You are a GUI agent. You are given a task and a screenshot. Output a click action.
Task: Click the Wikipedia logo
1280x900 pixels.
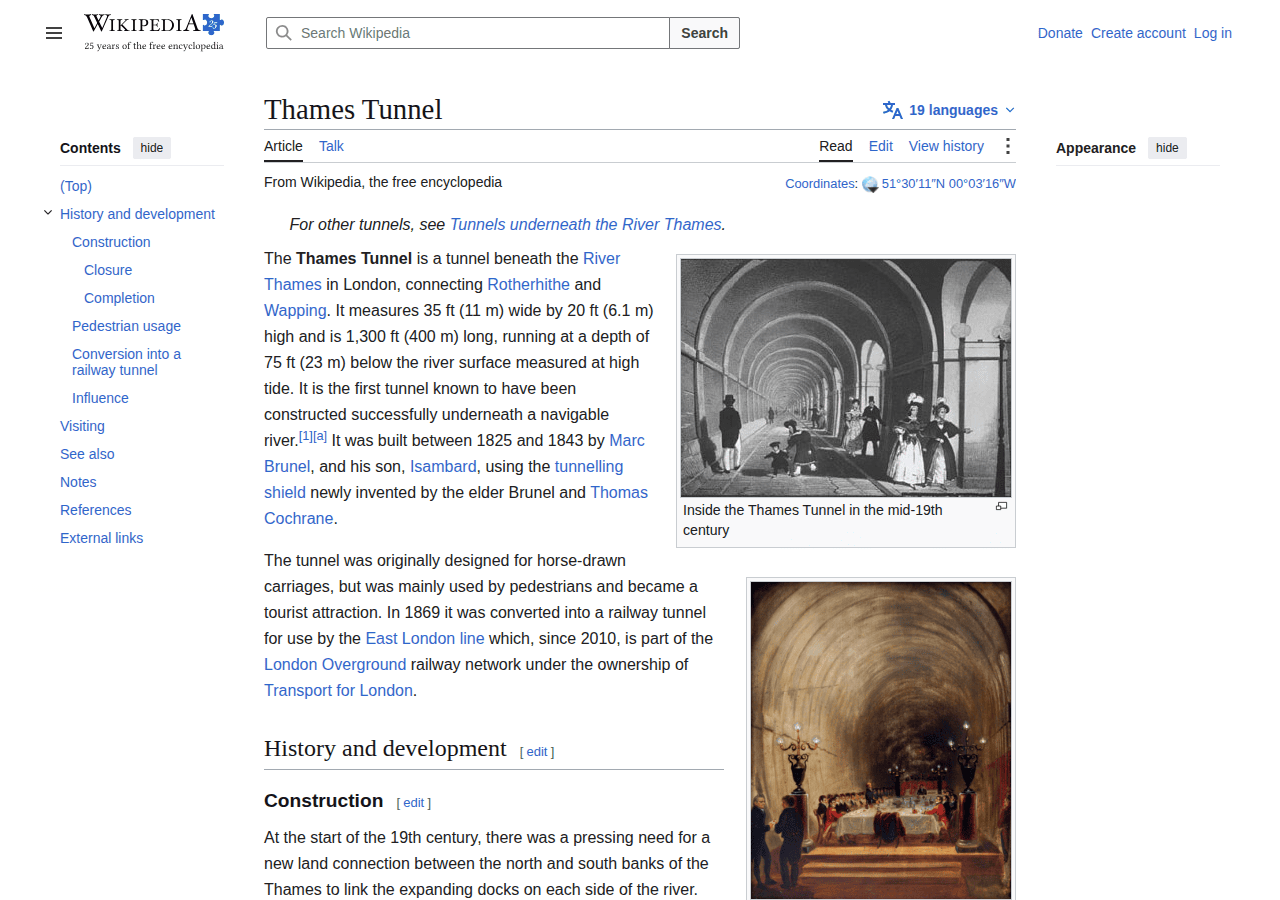[154, 32]
